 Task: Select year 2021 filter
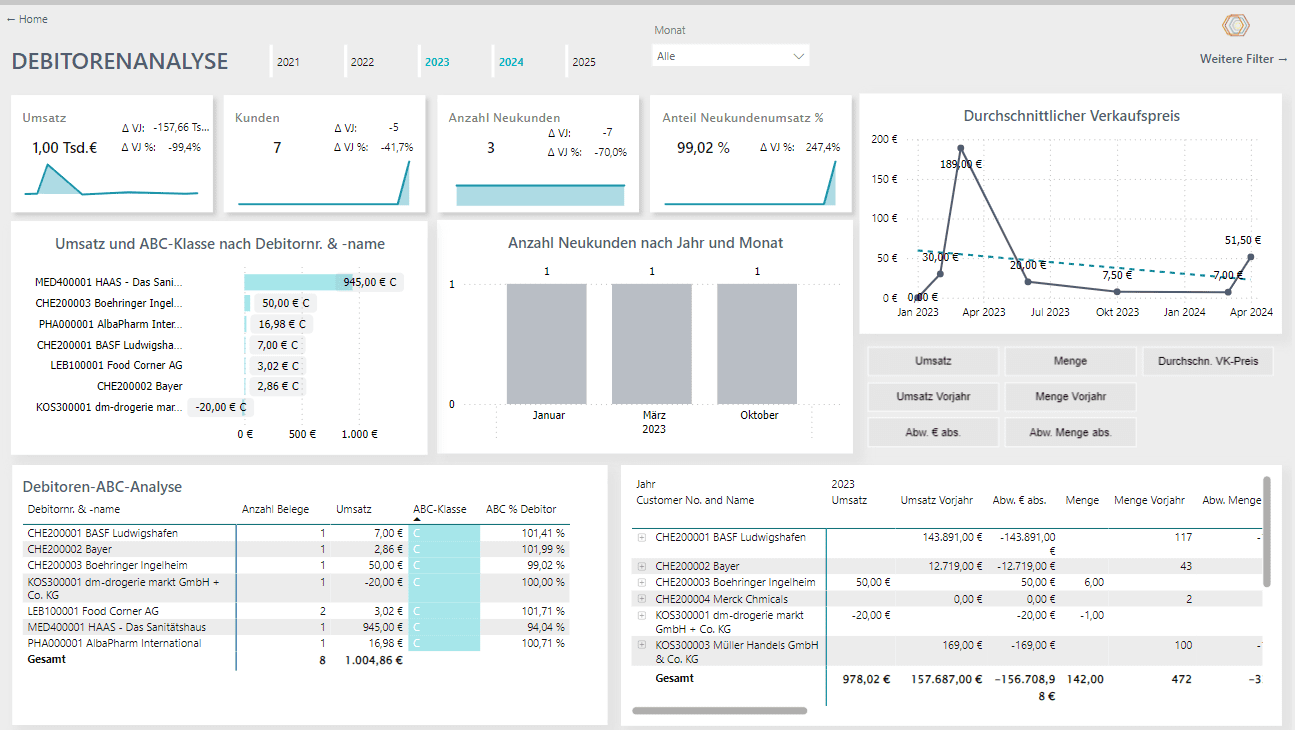pyautogui.click(x=288, y=62)
